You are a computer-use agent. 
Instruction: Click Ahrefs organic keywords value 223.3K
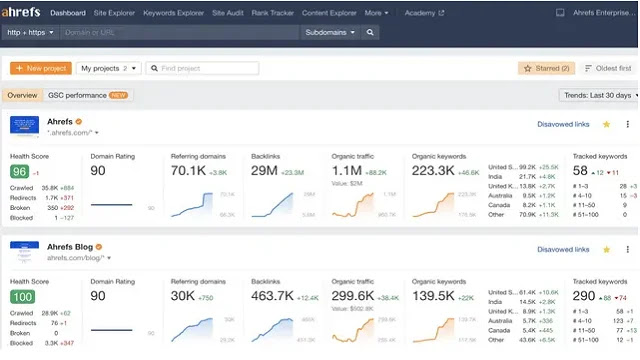(x=433, y=171)
